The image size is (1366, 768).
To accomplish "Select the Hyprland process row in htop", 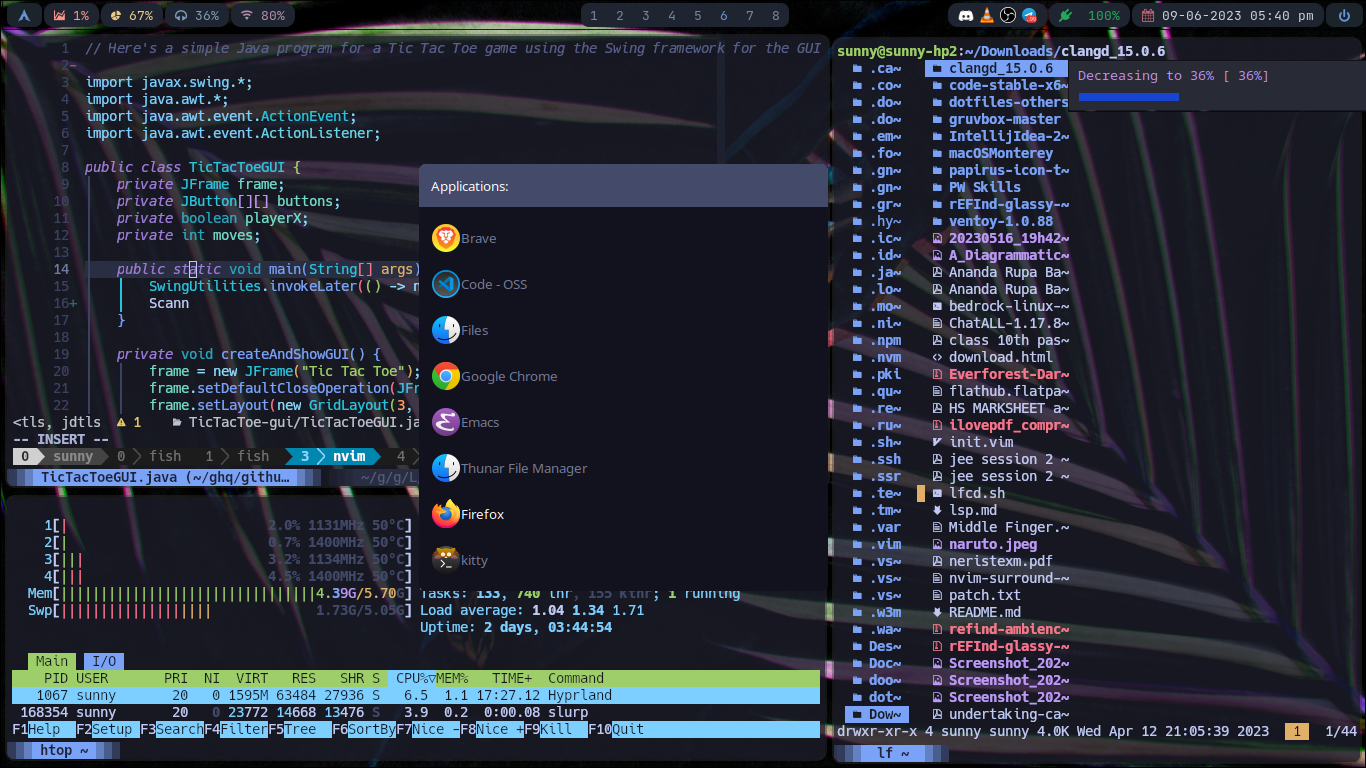I will pyautogui.click(x=416, y=695).
